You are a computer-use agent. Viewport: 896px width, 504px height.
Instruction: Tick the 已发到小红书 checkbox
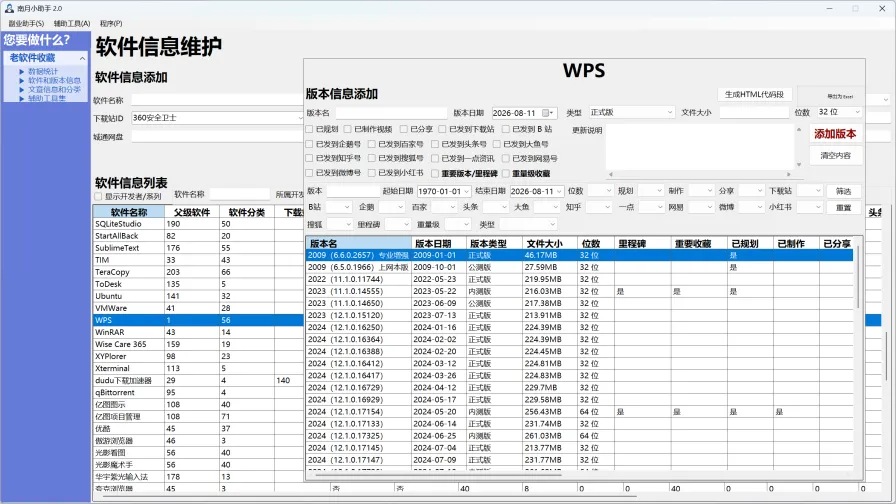[371, 173]
